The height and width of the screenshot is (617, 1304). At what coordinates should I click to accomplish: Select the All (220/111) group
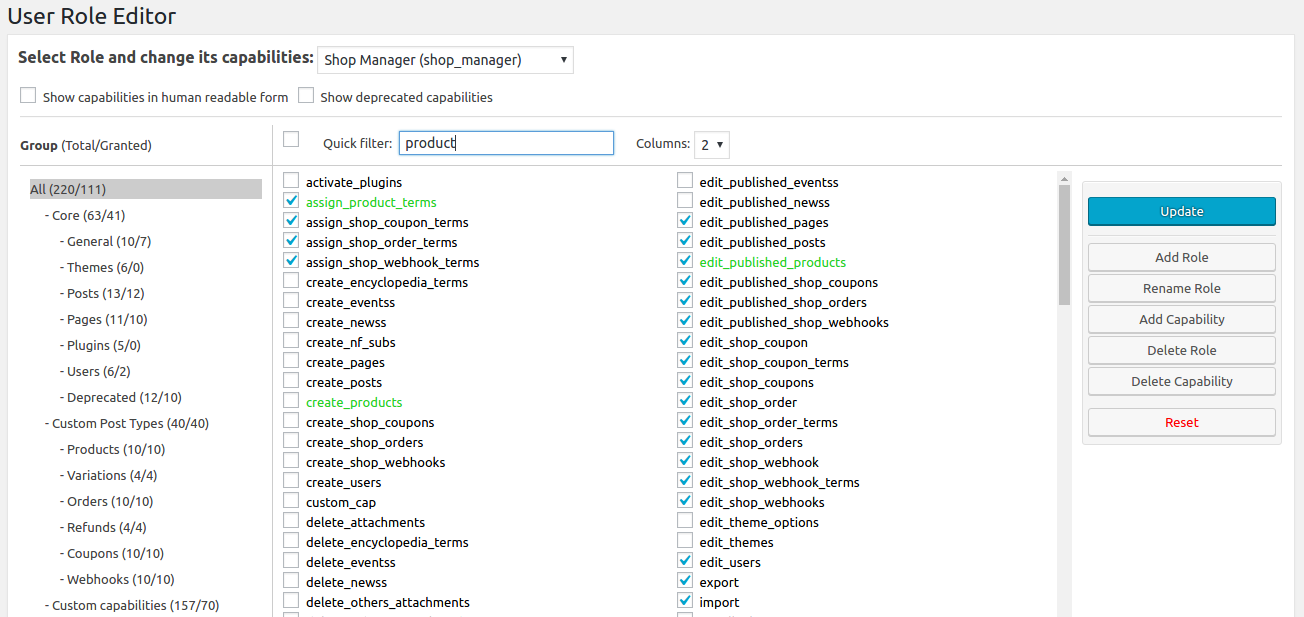point(68,189)
